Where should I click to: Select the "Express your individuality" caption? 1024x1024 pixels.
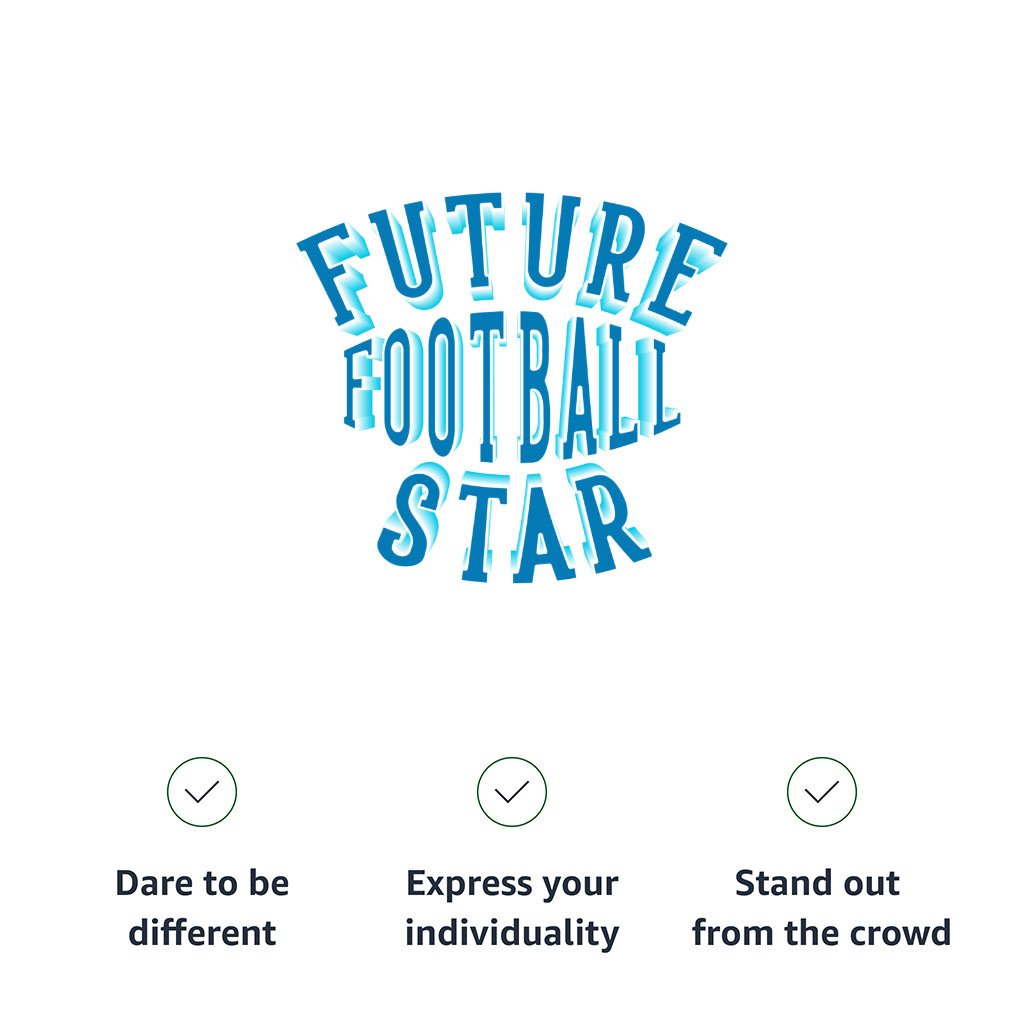(512, 908)
